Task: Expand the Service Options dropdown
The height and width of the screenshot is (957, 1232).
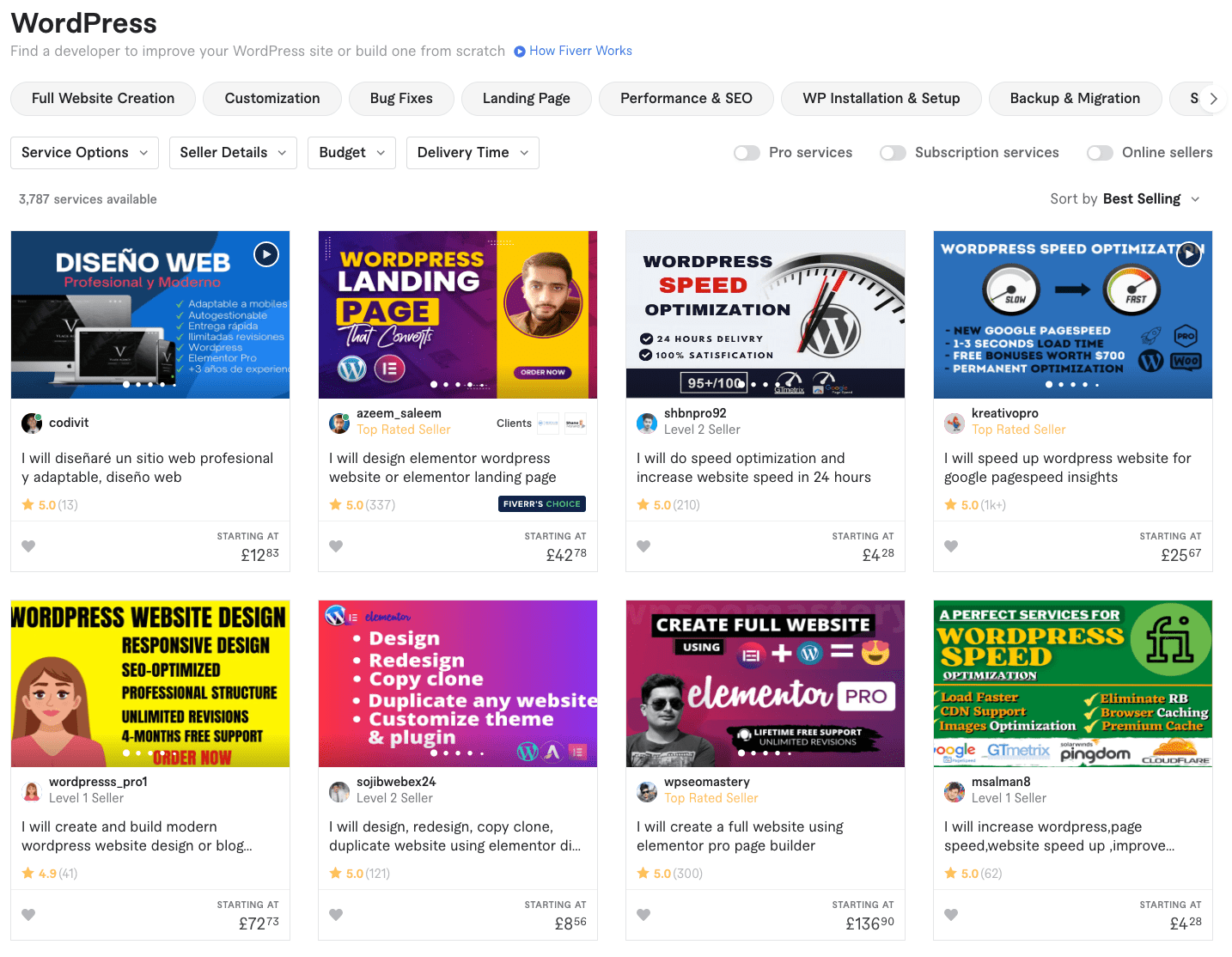Action: (x=84, y=153)
